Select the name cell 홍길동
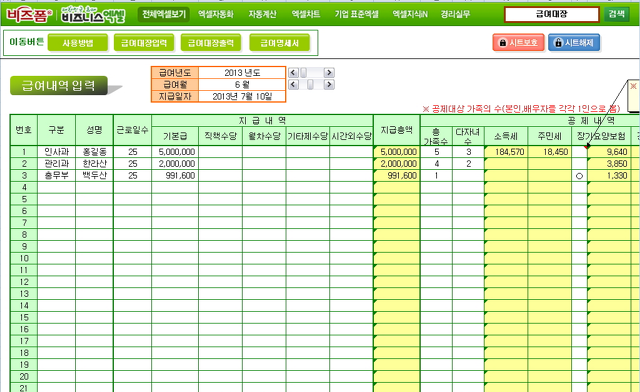Image resolution: width=640 pixels, height=392 pixels. [x=94, y=152]
